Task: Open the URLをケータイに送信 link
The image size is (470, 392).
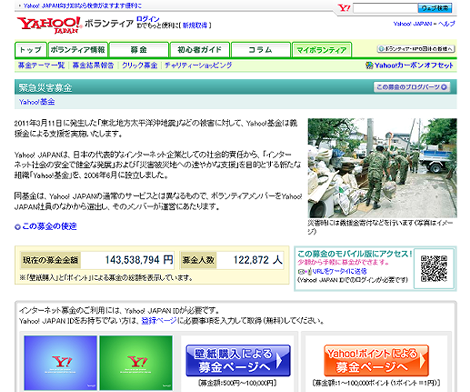Action: (340, 271)
